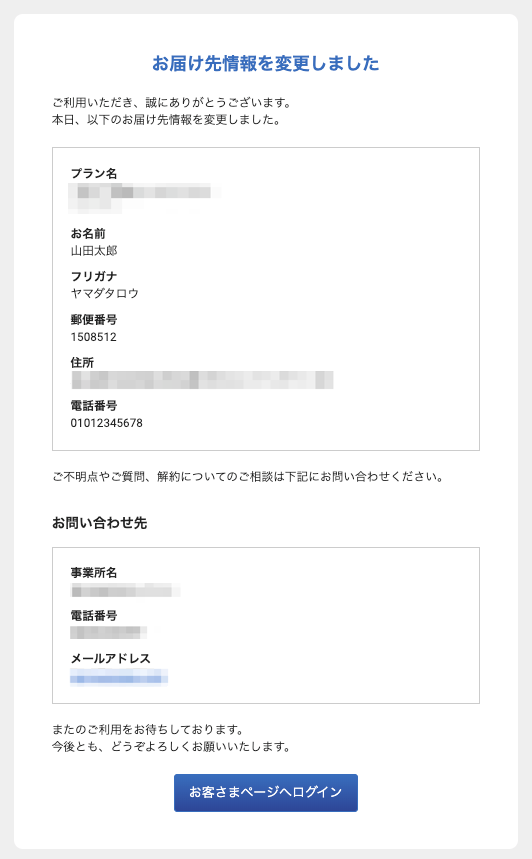Click the ご不明点やご質問 inquiry sentence
The image size is (532, 859).
tap(247, 477)
